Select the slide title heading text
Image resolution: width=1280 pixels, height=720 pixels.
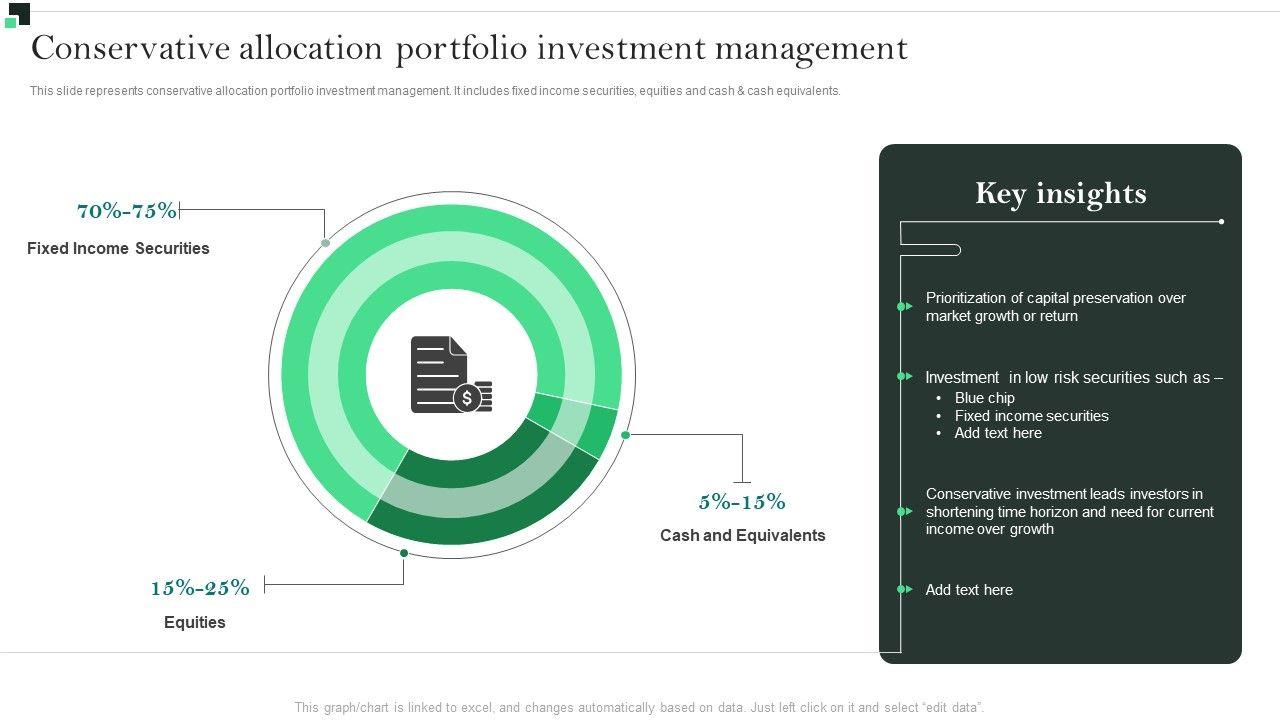tap(470, 48)
